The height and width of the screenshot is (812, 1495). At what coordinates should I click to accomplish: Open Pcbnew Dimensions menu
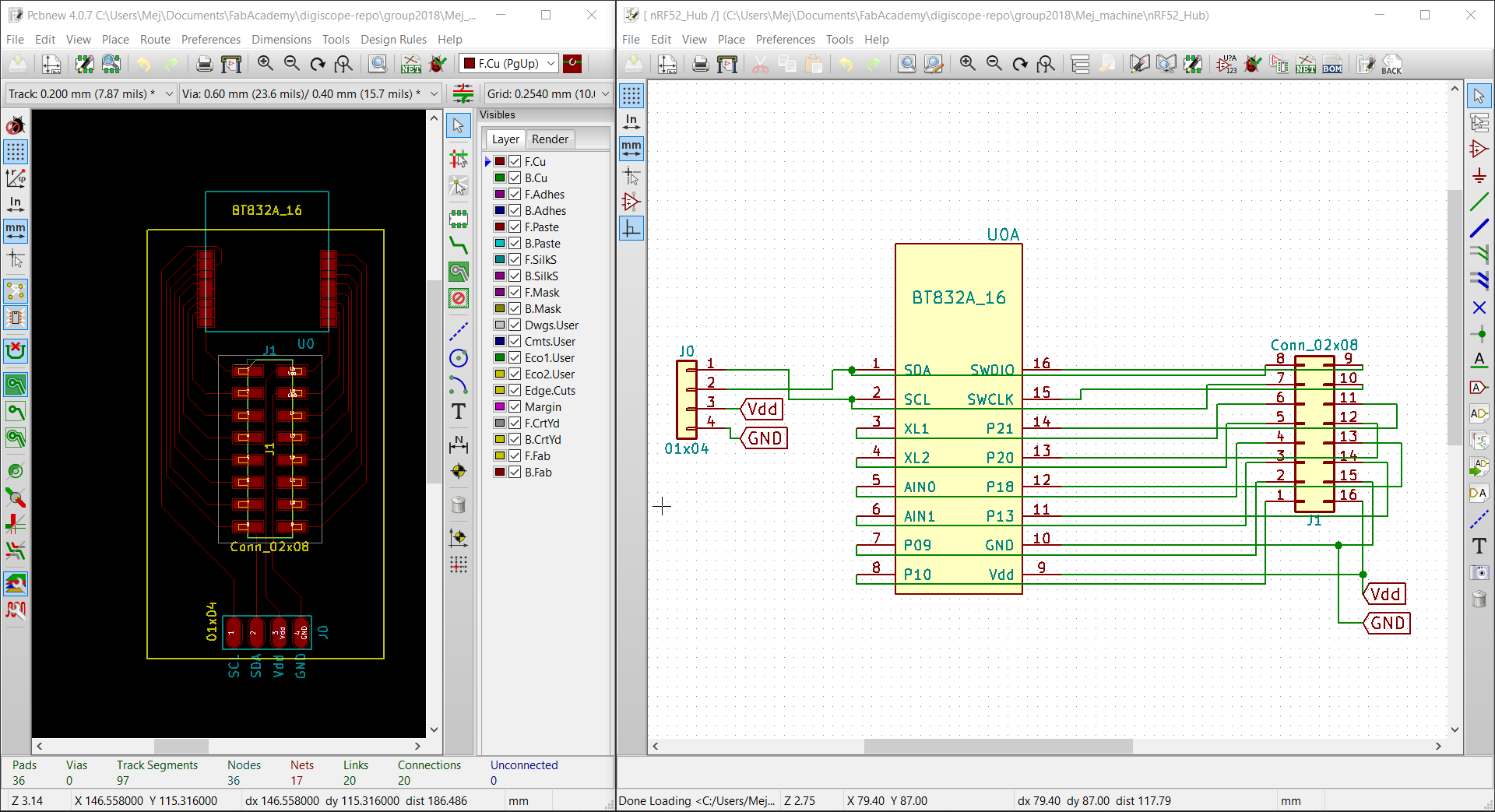(x=281, y=40)
